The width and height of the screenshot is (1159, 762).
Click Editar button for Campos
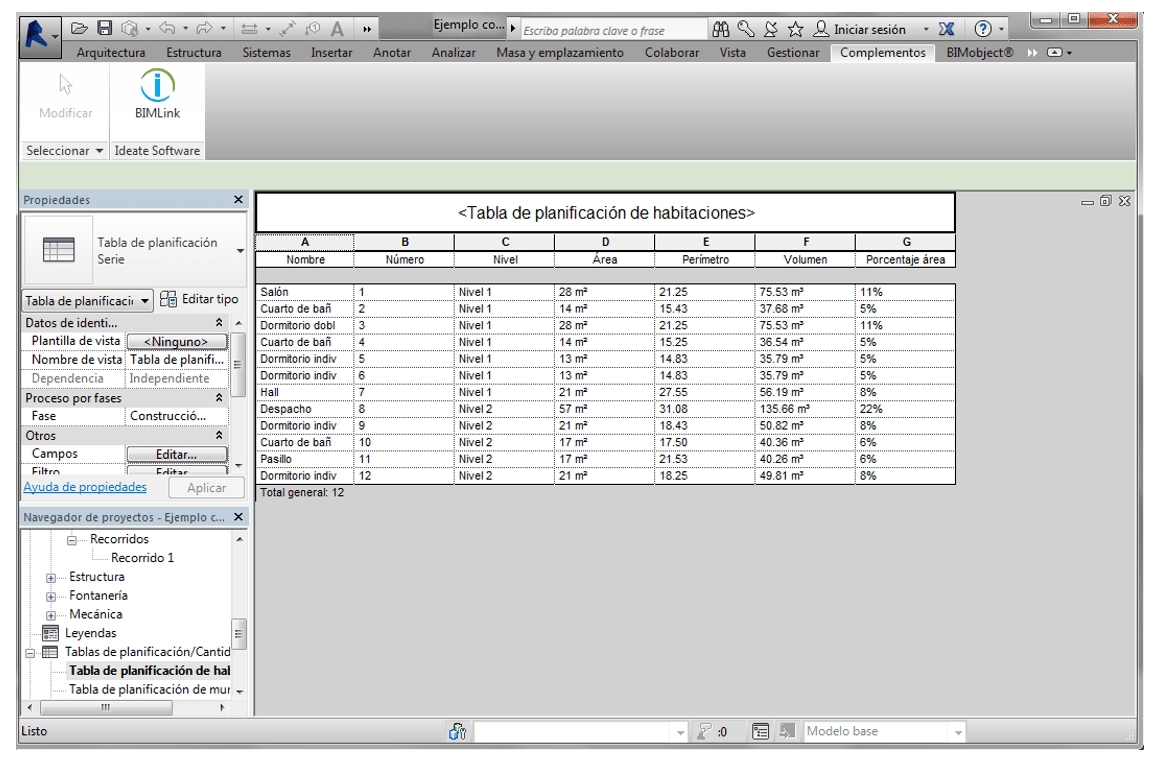pos(176,454)
